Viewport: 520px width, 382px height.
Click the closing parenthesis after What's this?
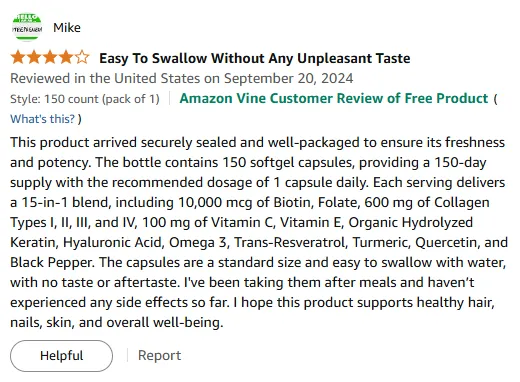pyautogui.click(x=79, y=119)
